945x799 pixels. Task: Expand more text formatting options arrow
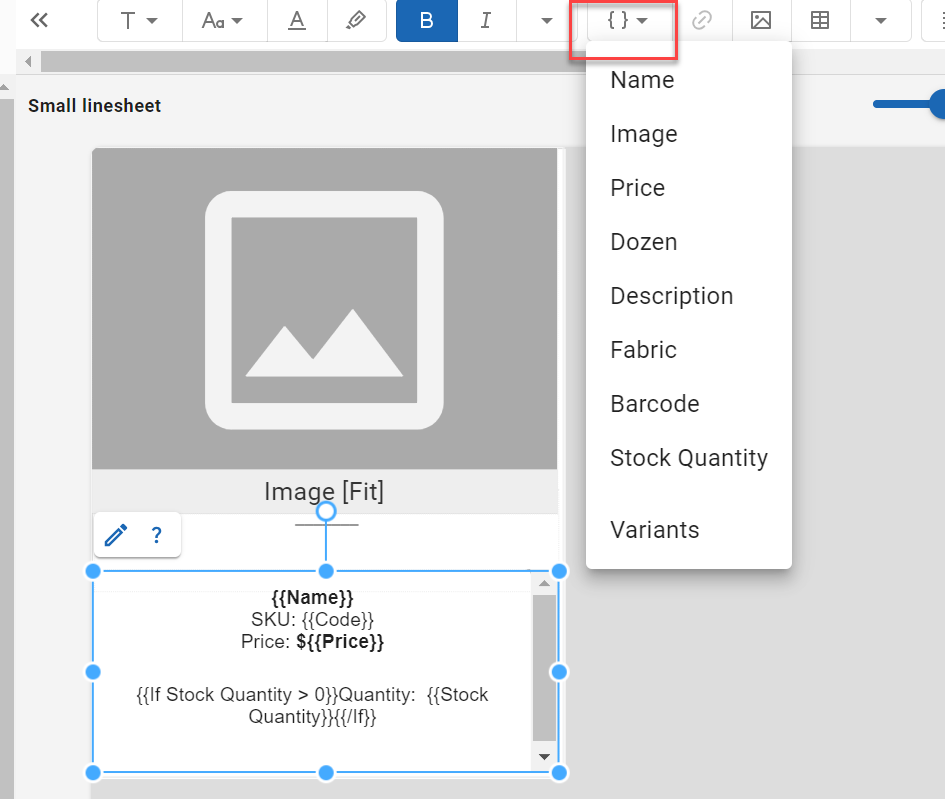point(547,20)
